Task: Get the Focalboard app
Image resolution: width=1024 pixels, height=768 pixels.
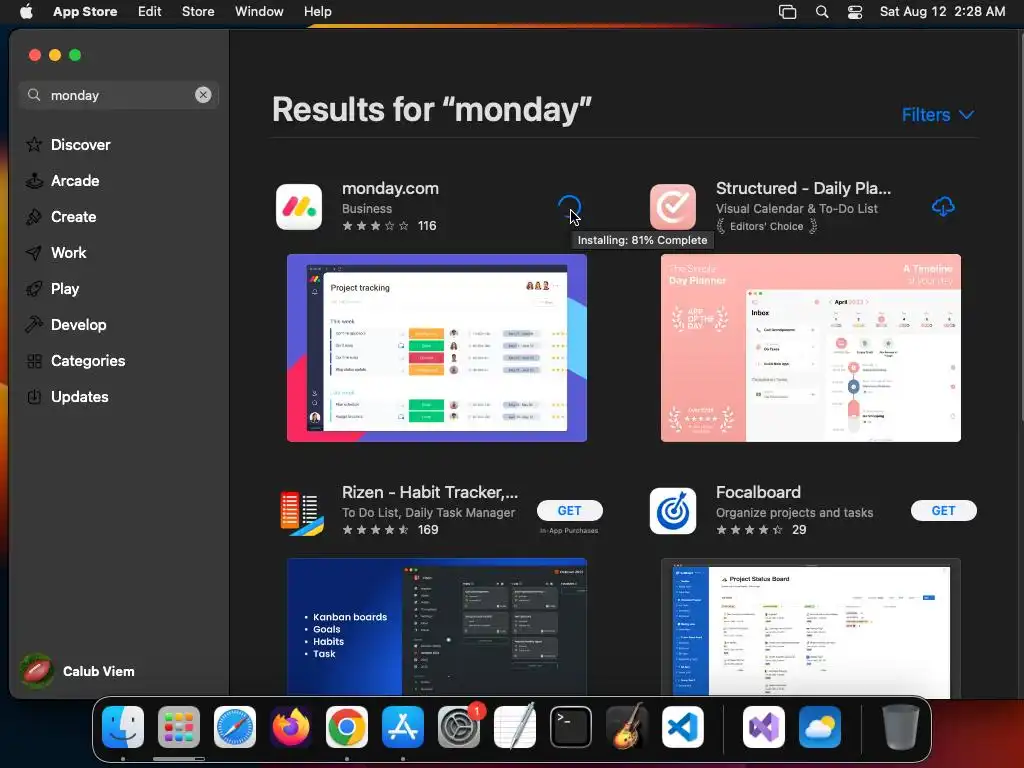Action: click(943, 511)
